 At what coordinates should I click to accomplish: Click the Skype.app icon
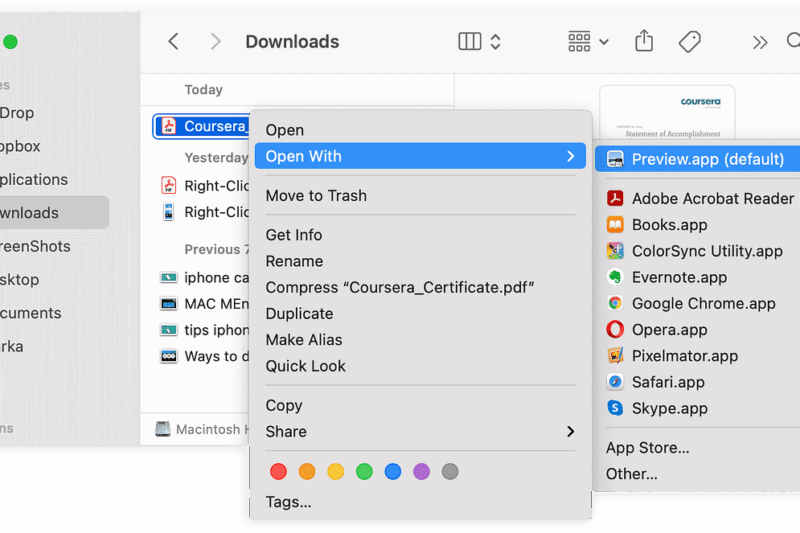point(615,408)
